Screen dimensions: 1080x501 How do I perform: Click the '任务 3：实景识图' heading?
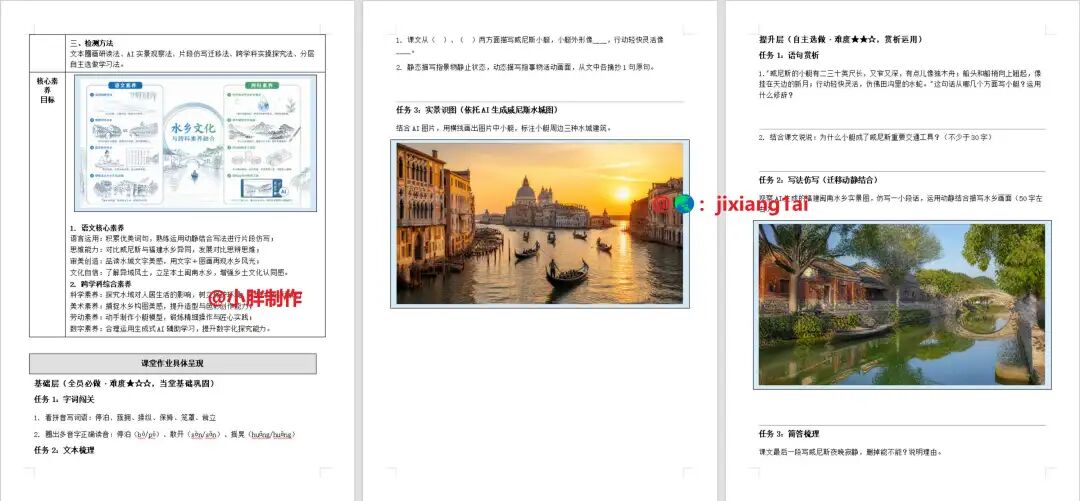[x=477, y=110]
